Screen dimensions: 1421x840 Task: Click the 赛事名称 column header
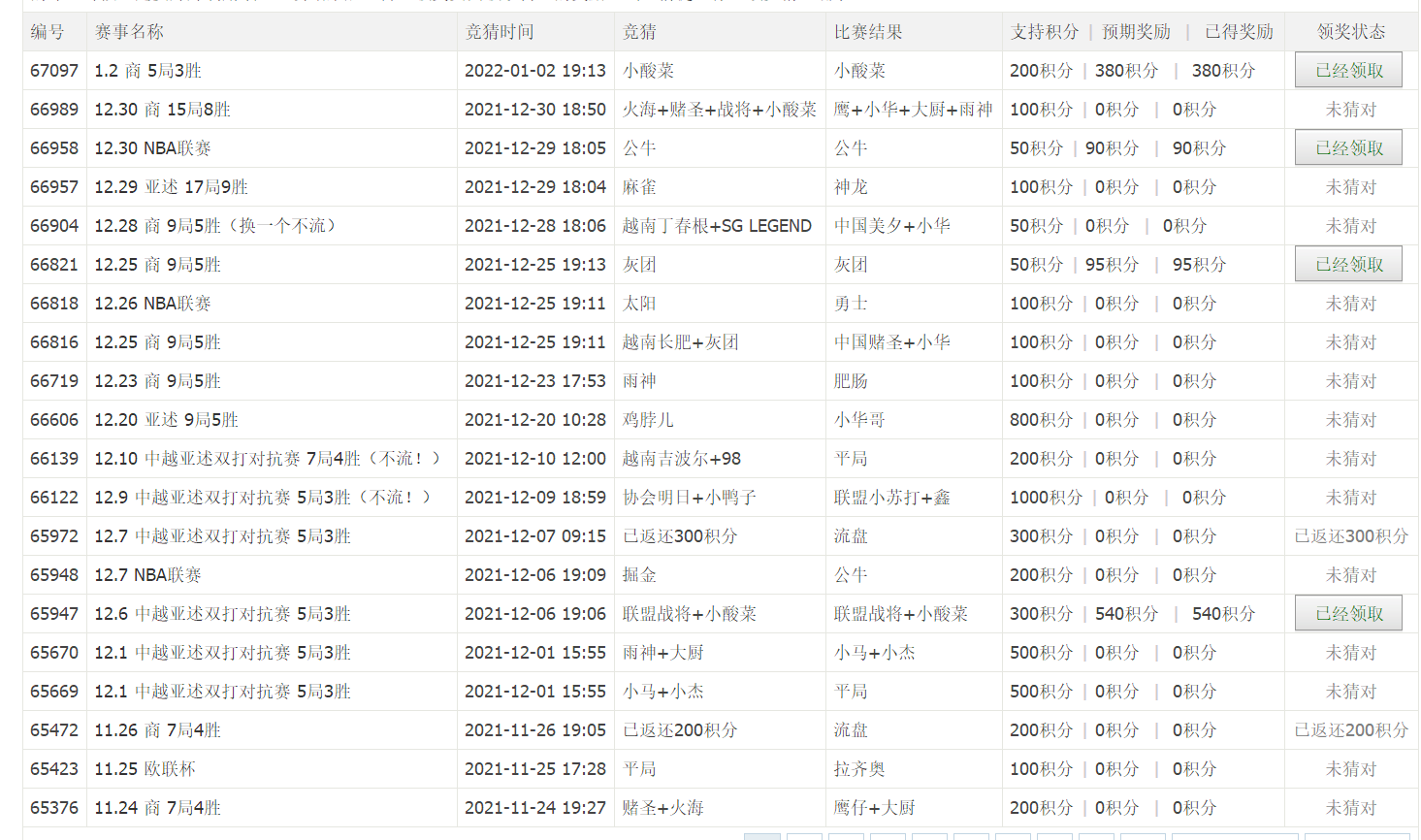tap(129, 32)
